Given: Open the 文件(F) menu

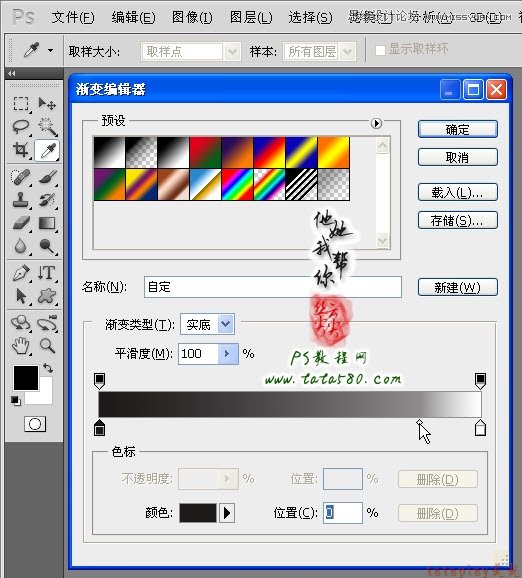Looking at the screenshot, I should 73,17.
